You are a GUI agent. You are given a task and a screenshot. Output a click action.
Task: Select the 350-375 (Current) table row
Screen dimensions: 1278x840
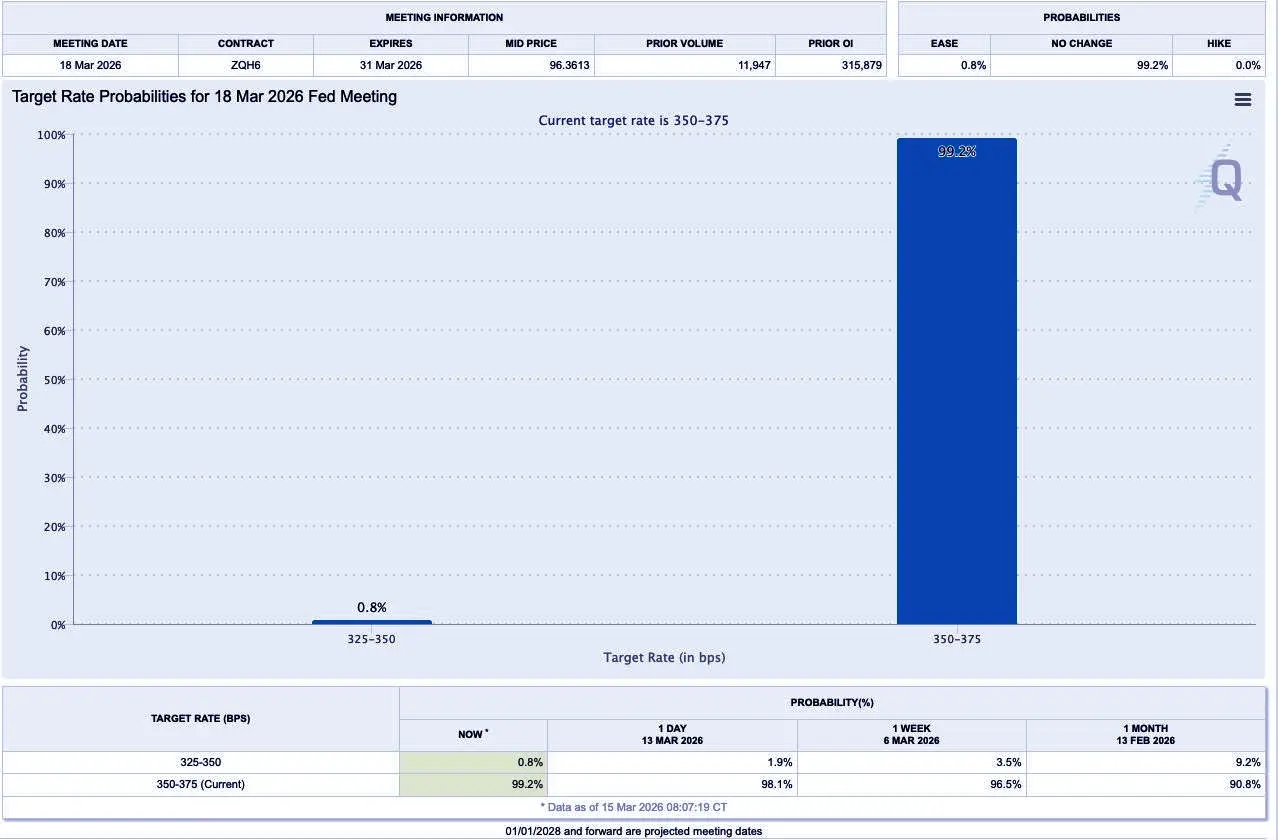tap(634, 785)
